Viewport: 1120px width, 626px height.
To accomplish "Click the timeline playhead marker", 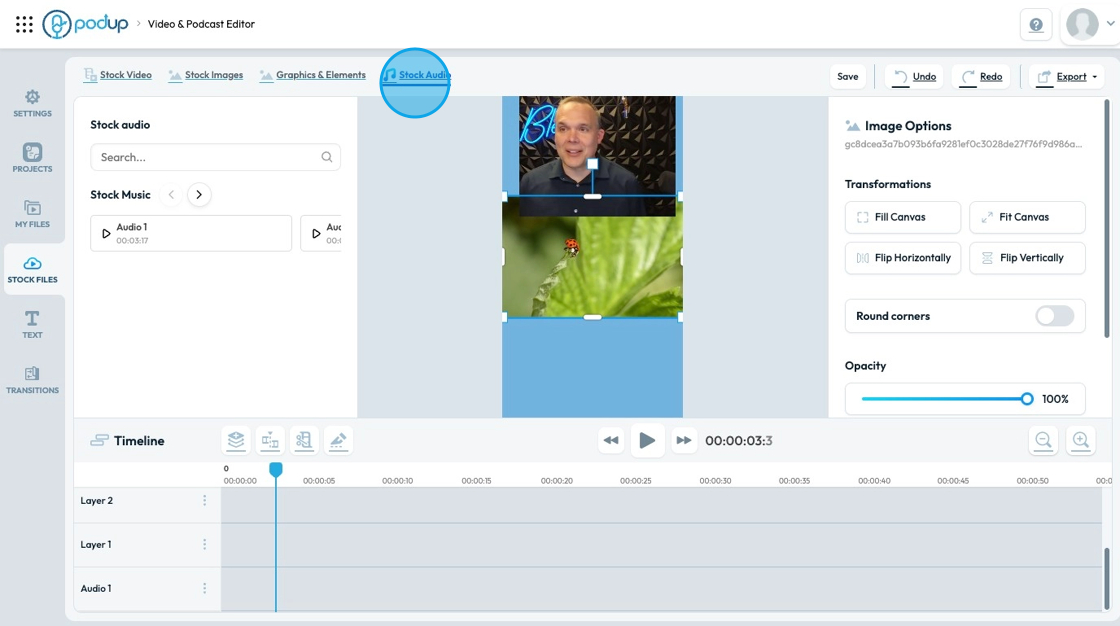I will pos(276,470).
